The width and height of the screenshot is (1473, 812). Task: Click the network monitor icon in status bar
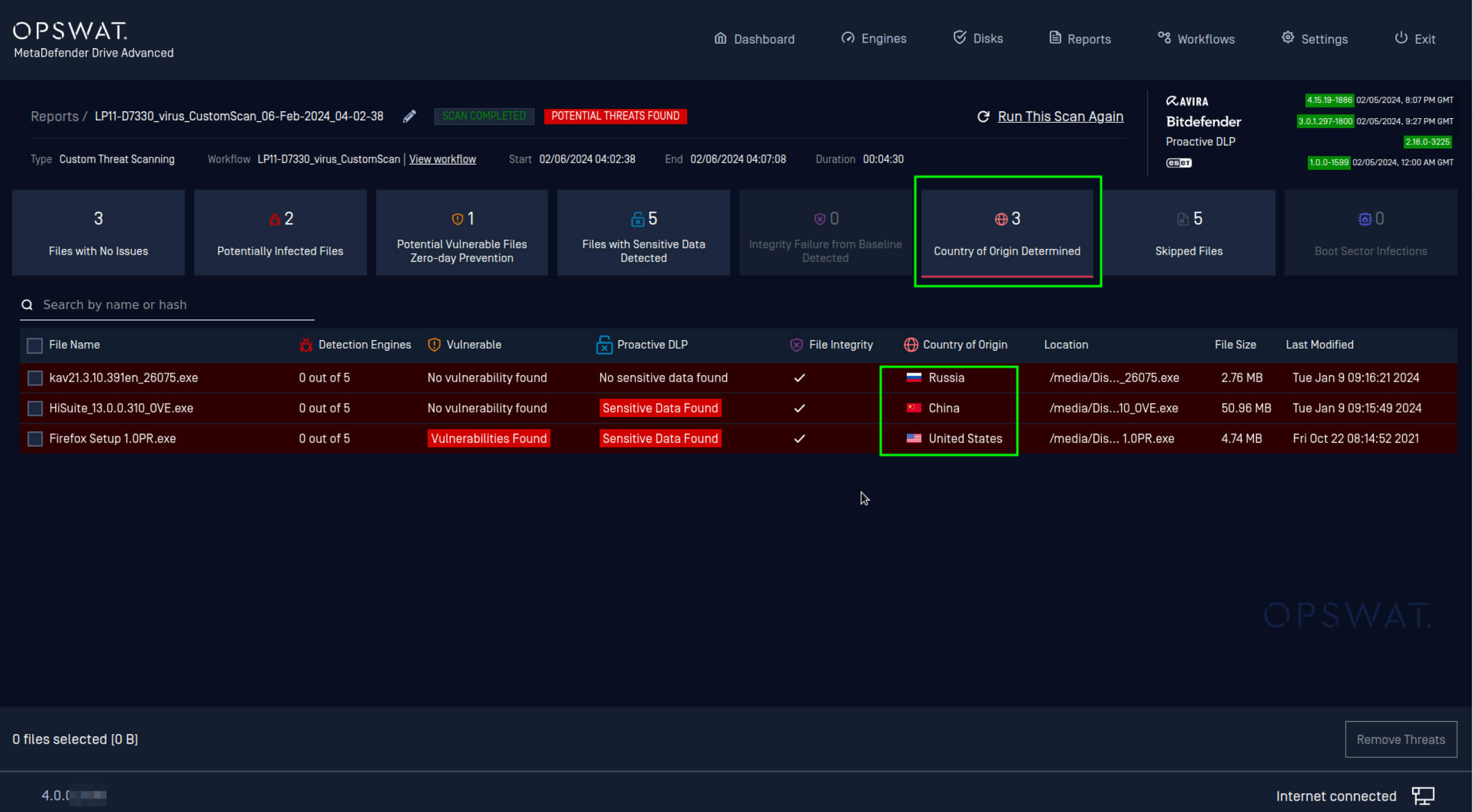click(x=1423, y=796)
